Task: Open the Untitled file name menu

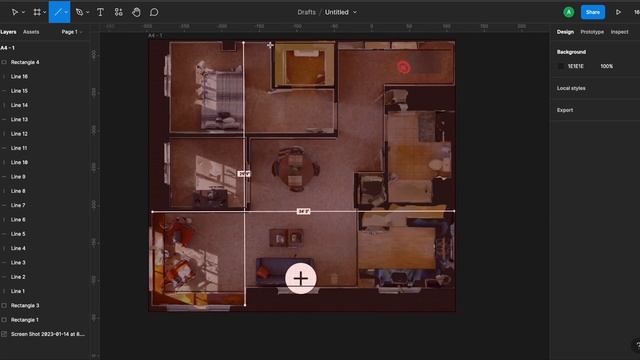Action: tap(340, 12)
